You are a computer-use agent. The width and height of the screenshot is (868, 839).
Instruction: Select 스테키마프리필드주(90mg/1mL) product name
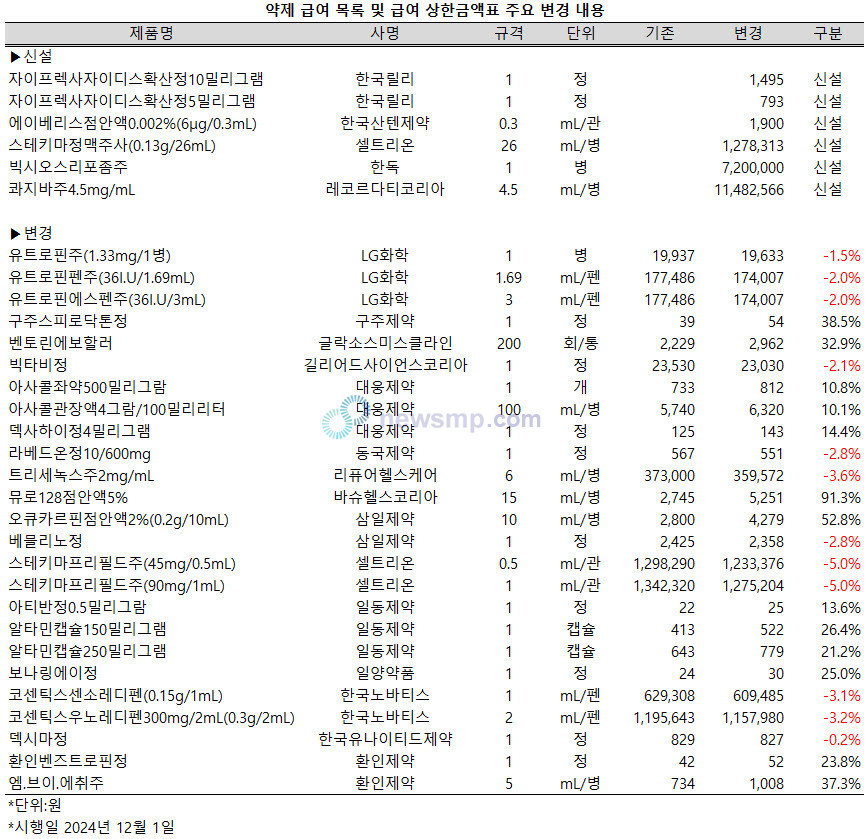click(x=116, y=586)
